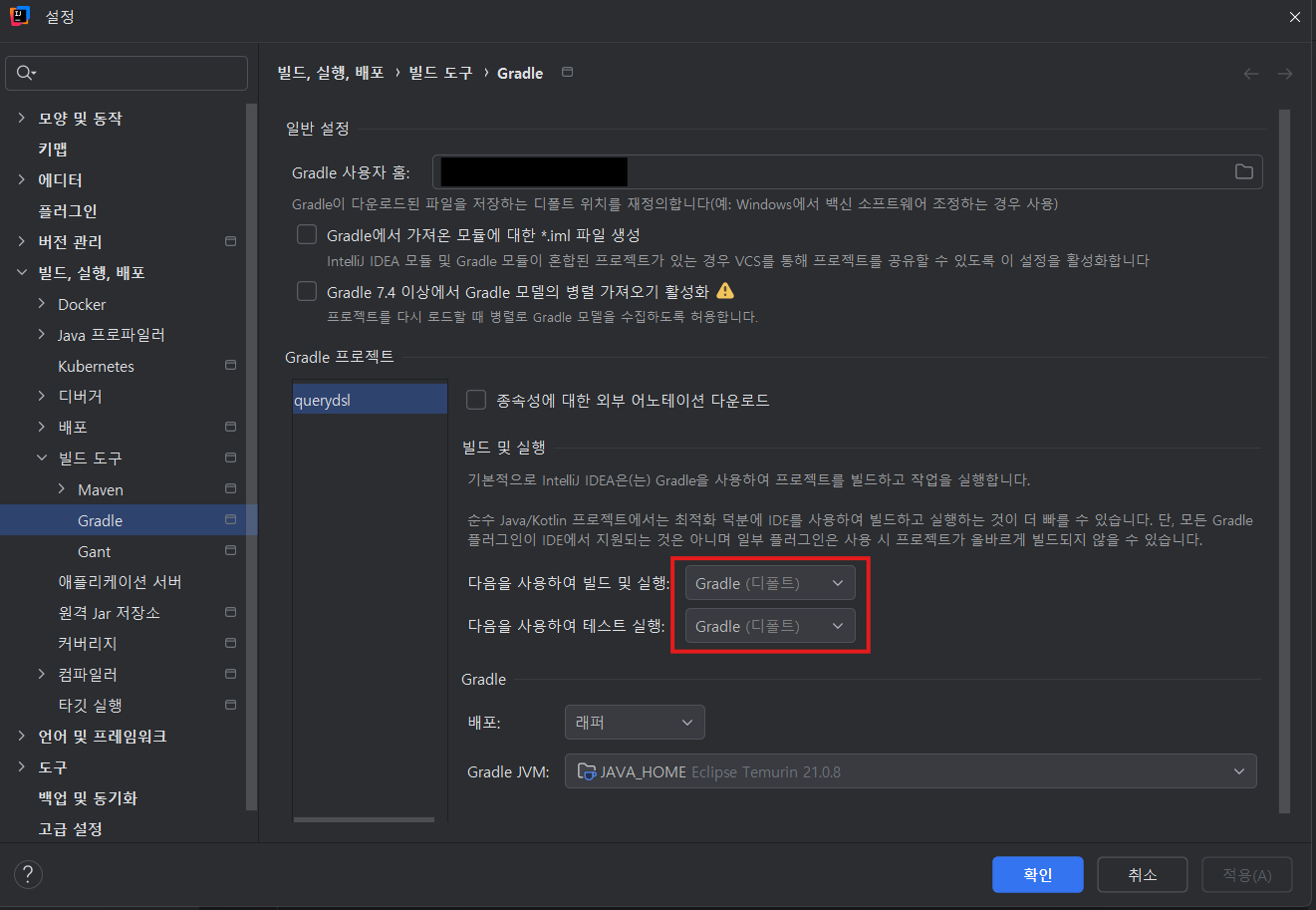Expand the Maven tree node
This screenshot has height=910, width=1316.
point(62,488)
